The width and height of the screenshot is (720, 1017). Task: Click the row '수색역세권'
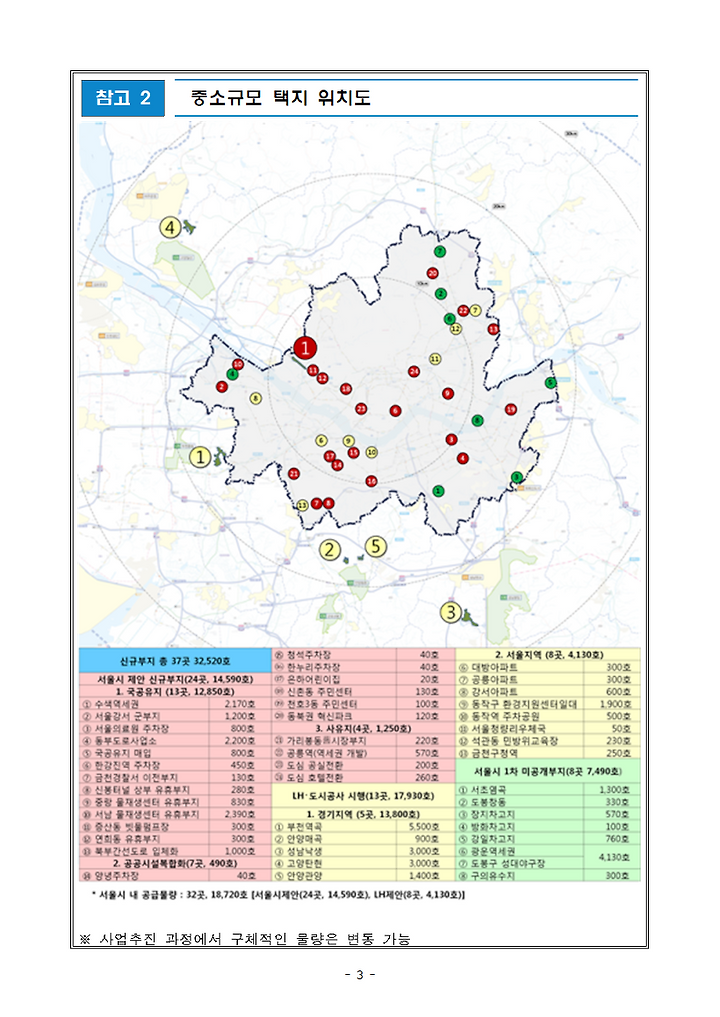pos(175,704)
